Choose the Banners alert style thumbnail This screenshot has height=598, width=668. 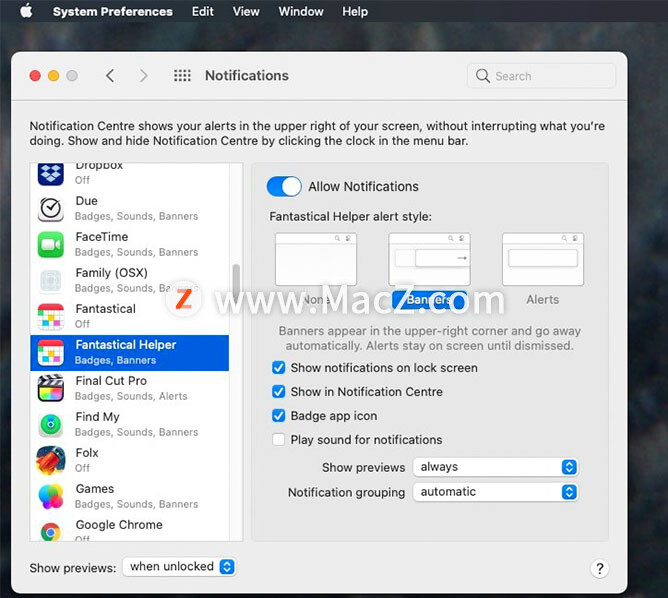pos(429,259)
